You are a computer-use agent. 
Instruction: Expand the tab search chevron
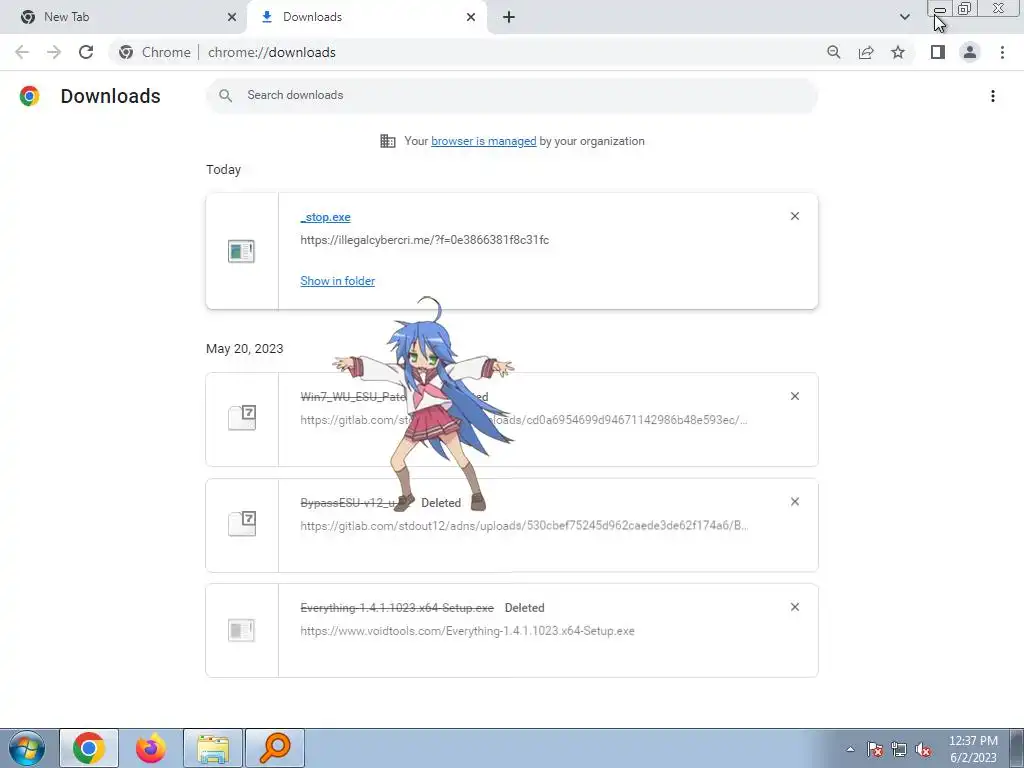pos(904,17)
